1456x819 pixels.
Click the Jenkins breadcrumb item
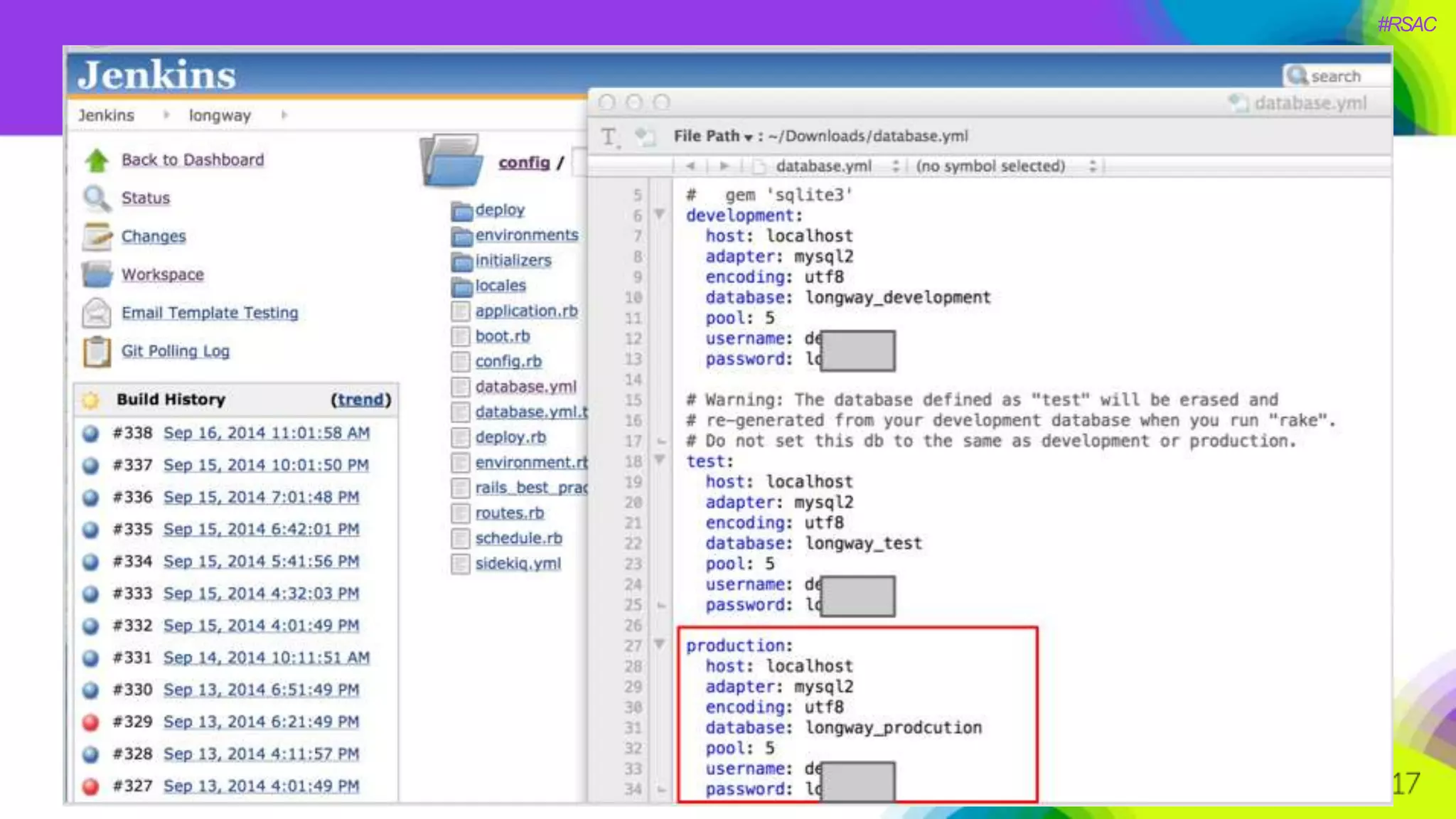coord(106,115)
